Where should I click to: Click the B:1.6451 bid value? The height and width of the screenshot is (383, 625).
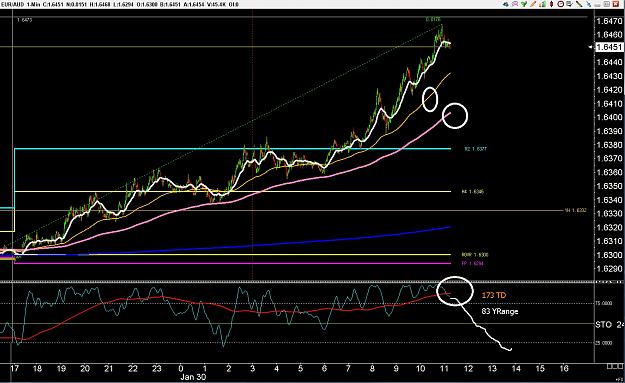pyautogui.click(x=170, y=4)
